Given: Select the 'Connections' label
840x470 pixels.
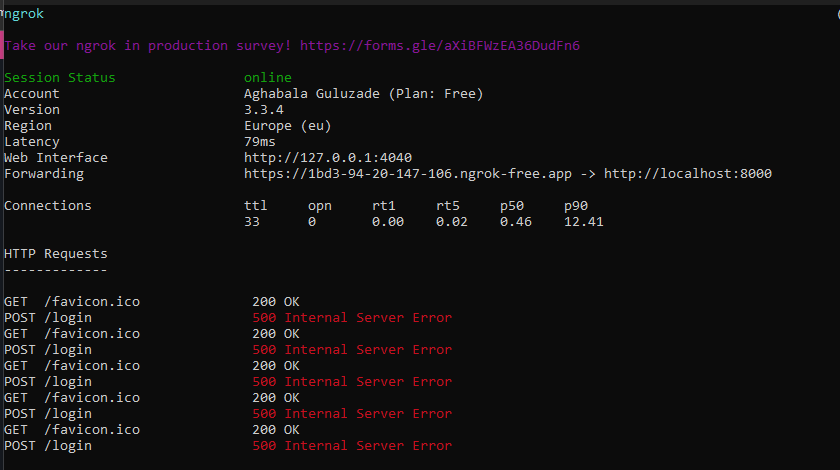Looking at the screenshot, I should click(x=48, y=206).
